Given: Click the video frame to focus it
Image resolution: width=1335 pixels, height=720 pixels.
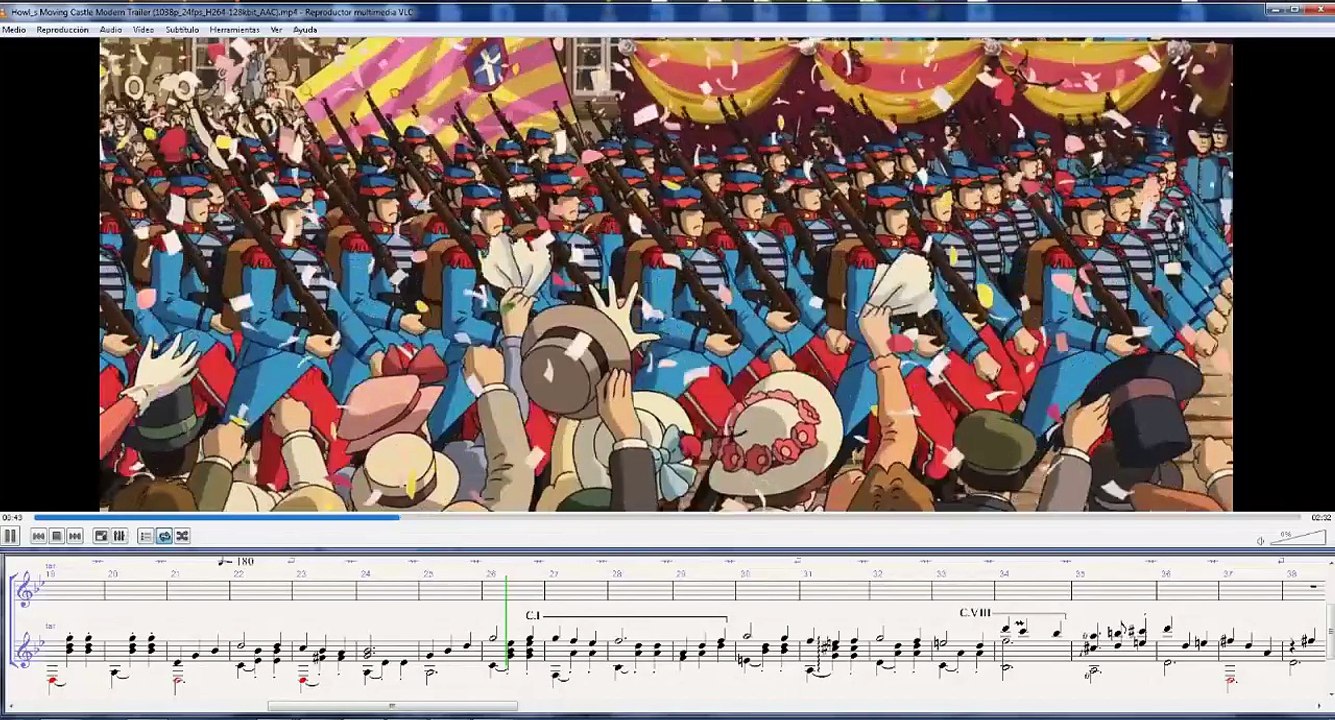Looking at the screenshot, I should [666, 275].
